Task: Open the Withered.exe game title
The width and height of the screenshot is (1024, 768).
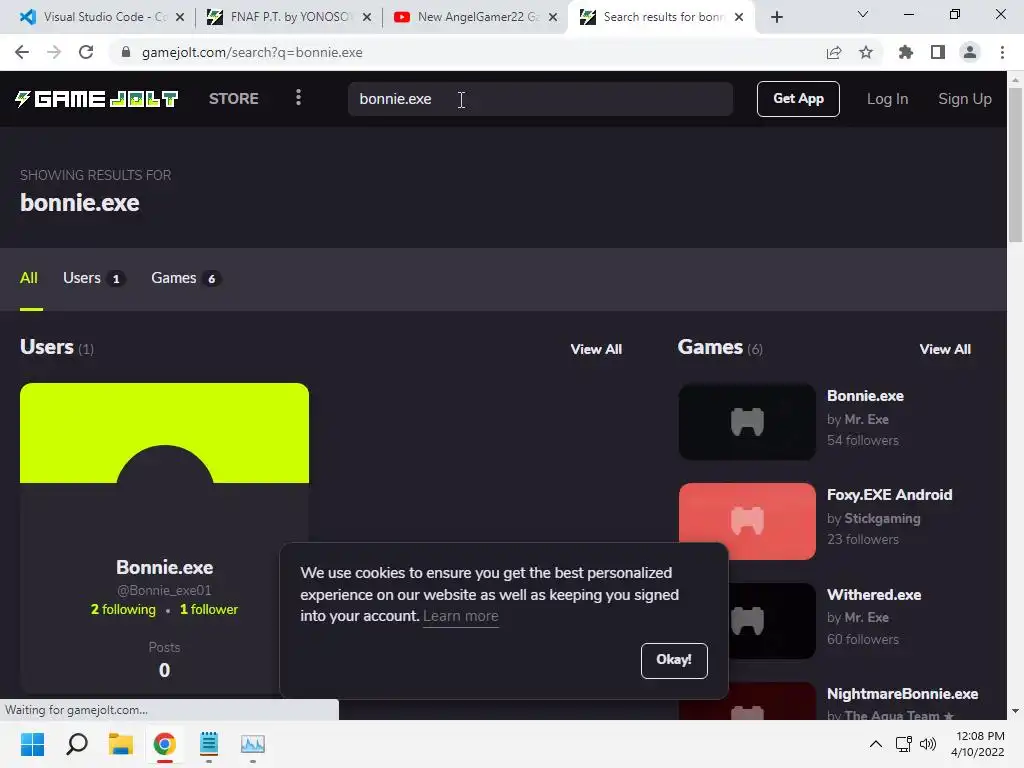Action: (x=874, y=595)
